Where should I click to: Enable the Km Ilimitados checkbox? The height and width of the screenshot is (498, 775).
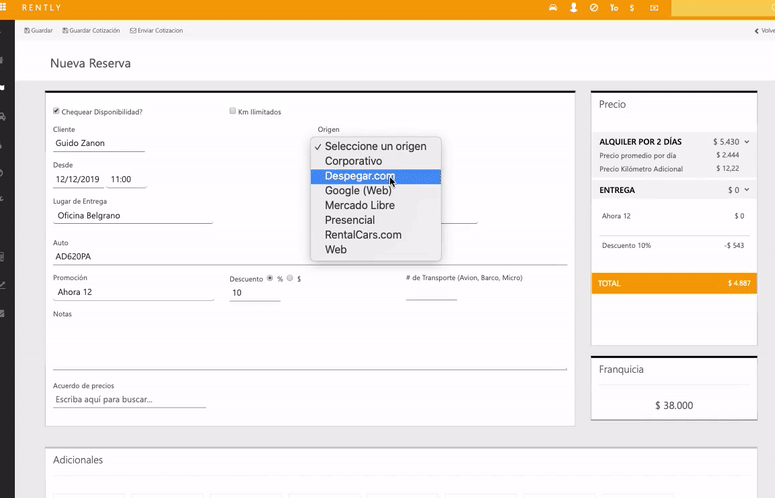pos(233,111)
